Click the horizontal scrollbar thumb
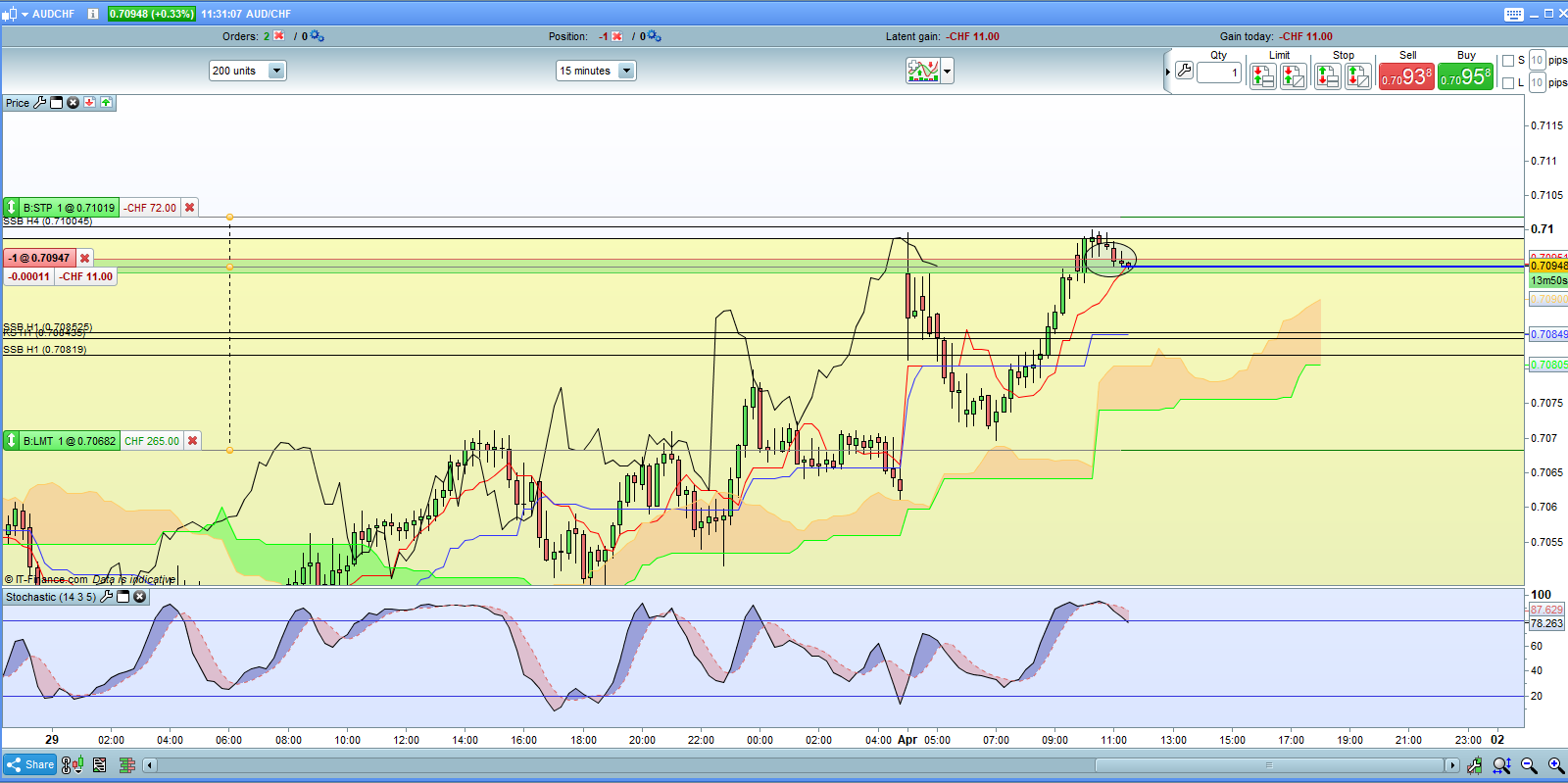The height and width of the screenshot is (783, 1568). pyautogui.click(x=1270, y=764)
